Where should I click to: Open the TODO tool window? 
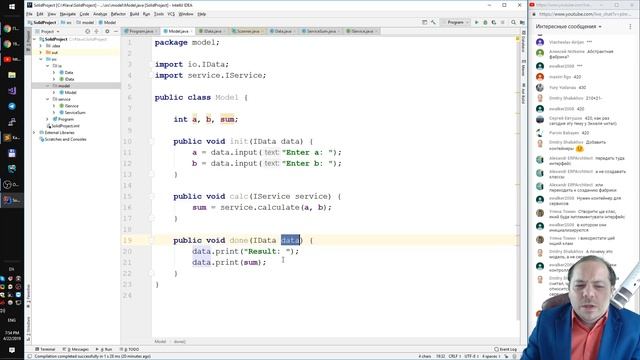(129, 349)
